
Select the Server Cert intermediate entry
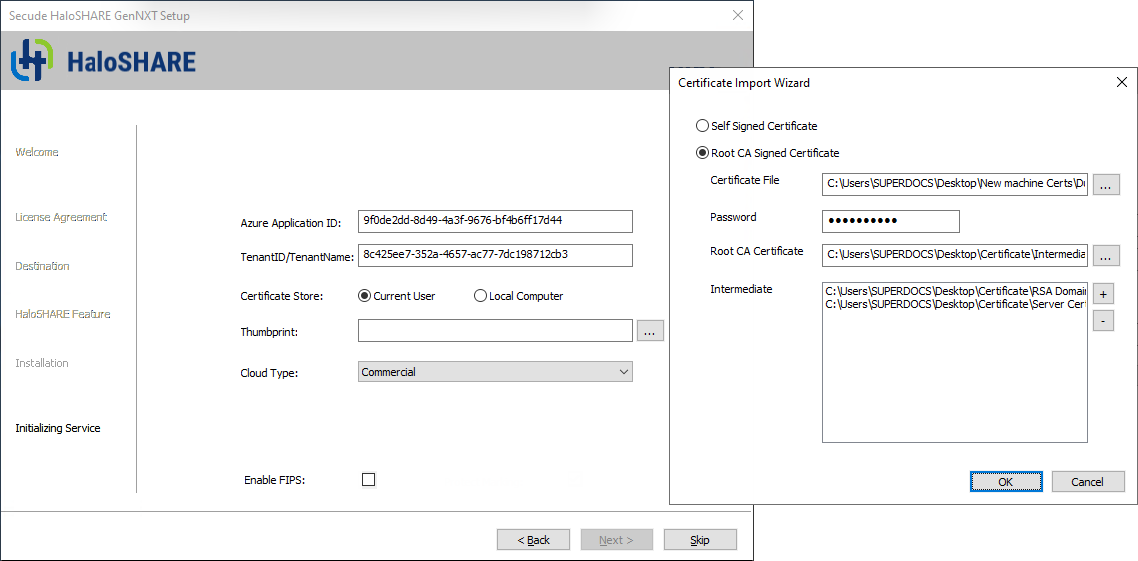click(x=955, y=304)
